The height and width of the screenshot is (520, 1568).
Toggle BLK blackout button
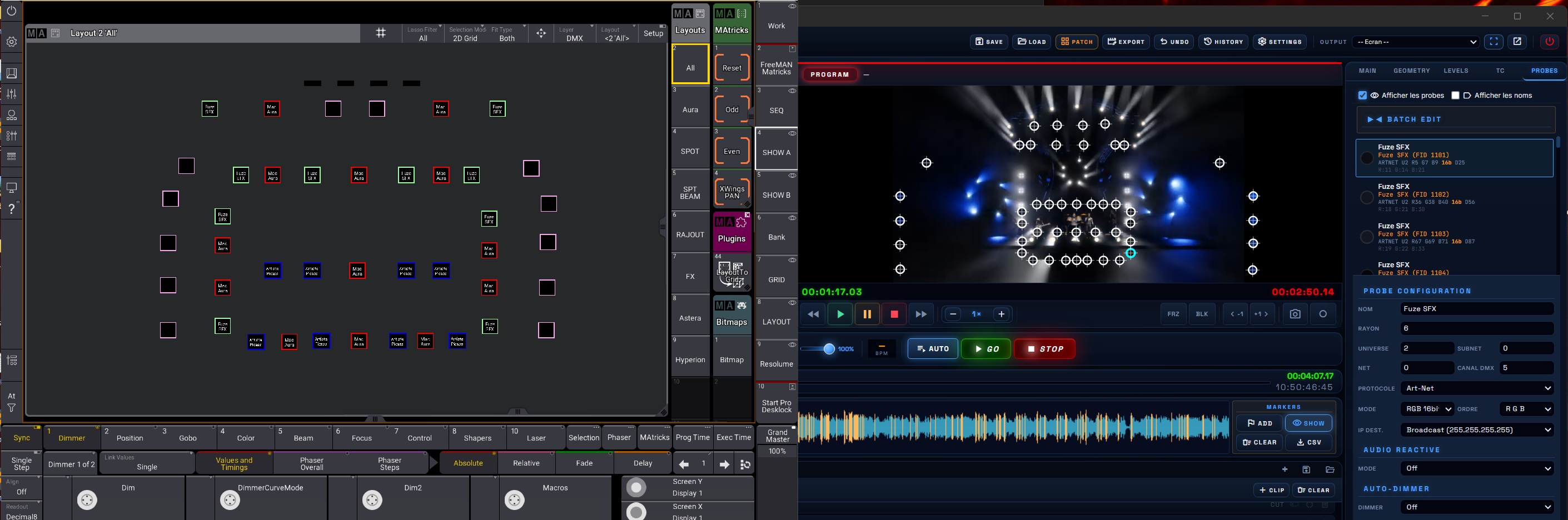pyautogui.click(x=1202, y=314)
